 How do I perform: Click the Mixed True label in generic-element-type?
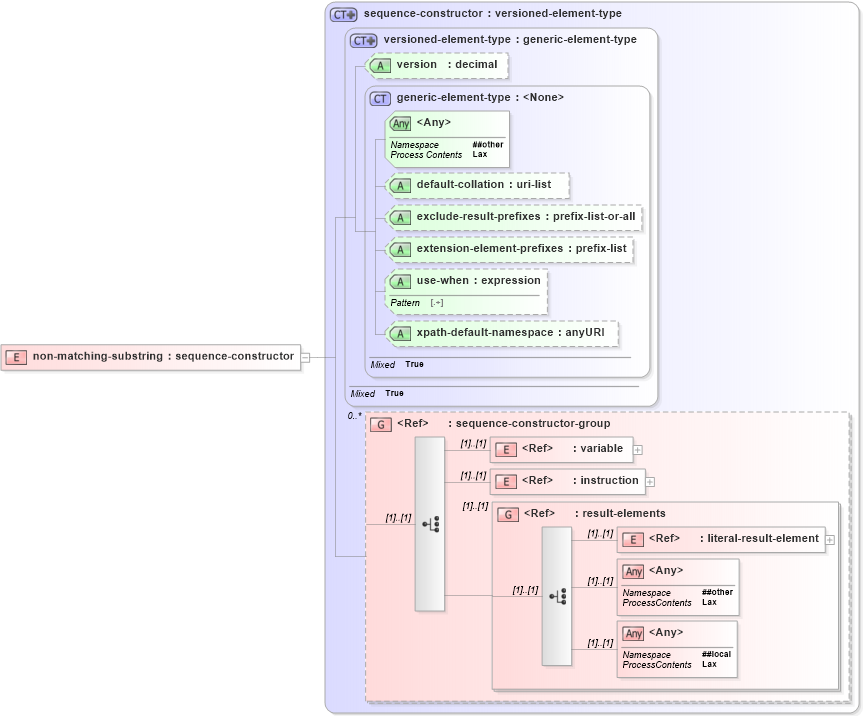(390, 365)
